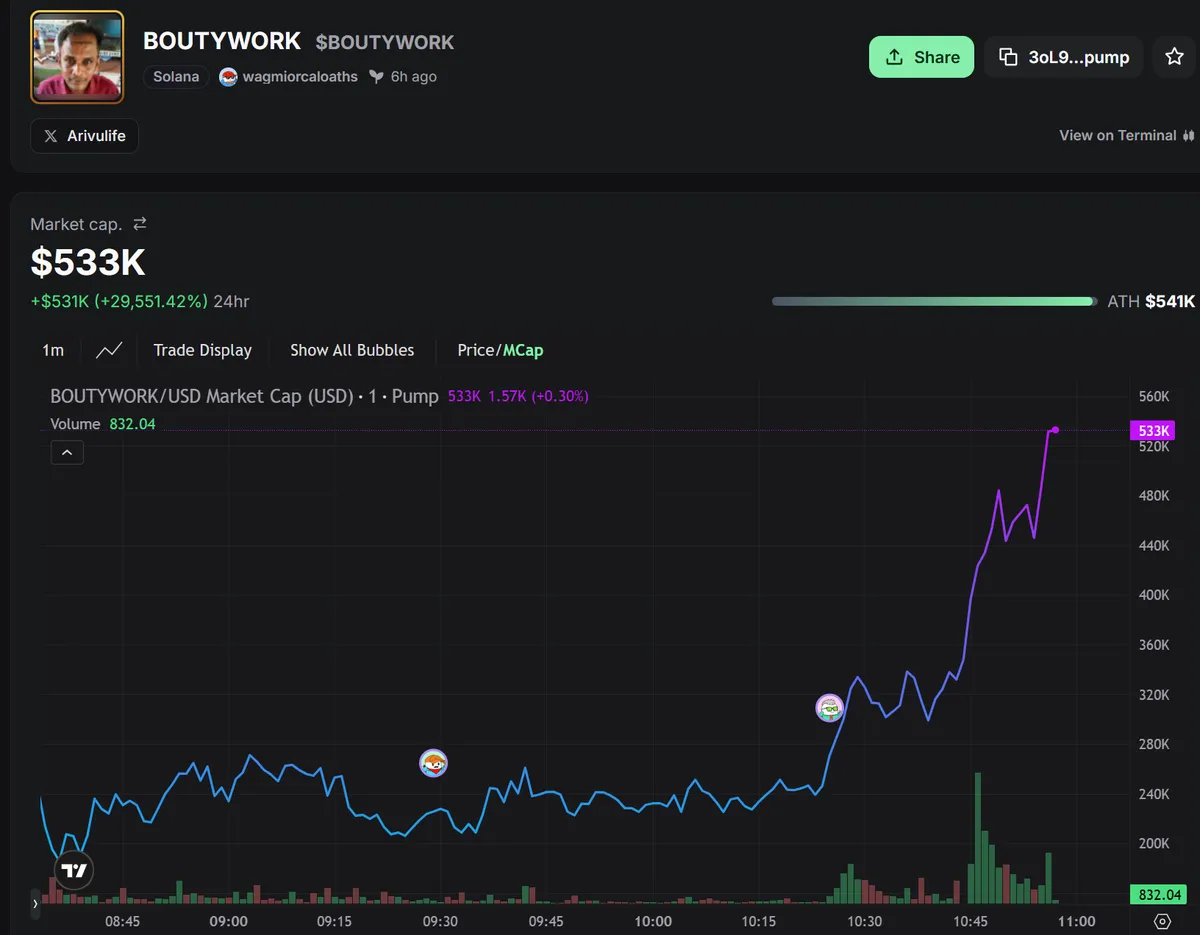The height and width of the screenshot is (935, 1200).
Task: Click the orange-haired trade bubble at 09:30
Action: click(x=433, y=763)
